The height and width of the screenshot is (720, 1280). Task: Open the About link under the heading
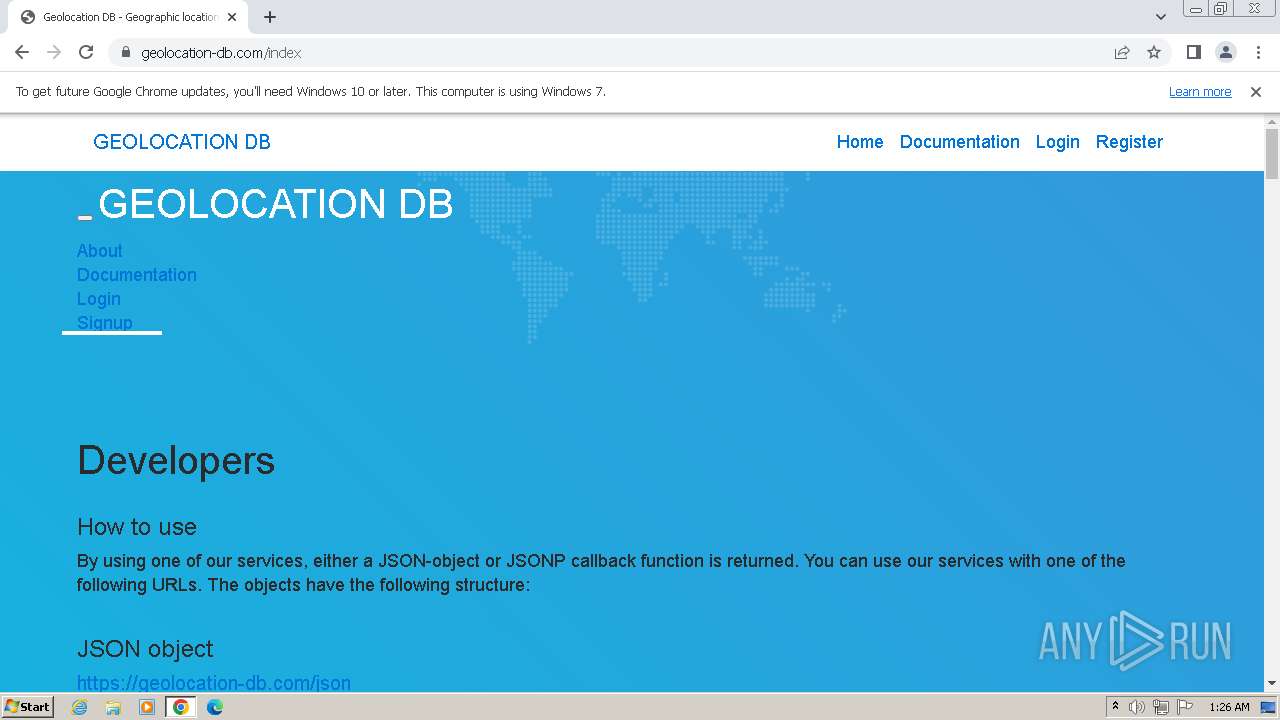point(100,251)
